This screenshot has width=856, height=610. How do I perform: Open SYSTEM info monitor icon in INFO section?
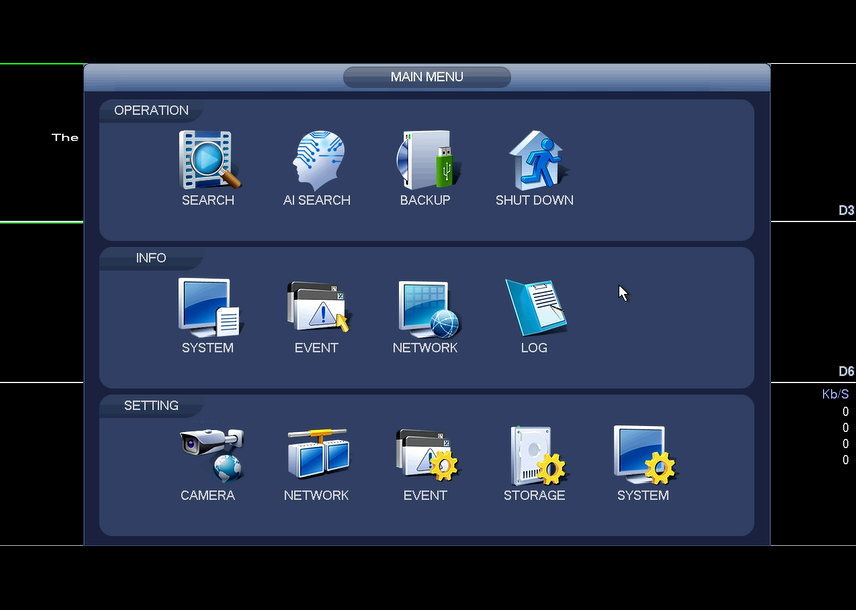209,308
